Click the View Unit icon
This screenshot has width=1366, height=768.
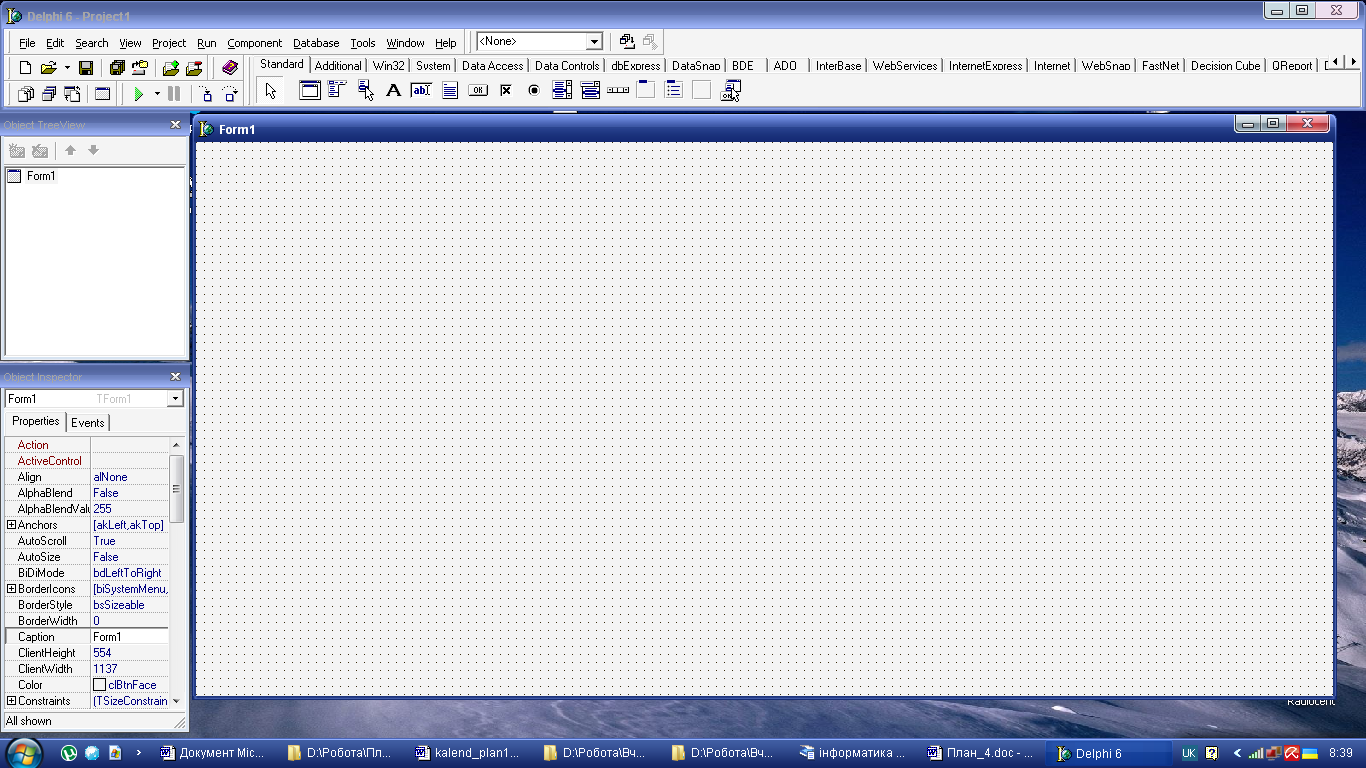click(26, 94)
